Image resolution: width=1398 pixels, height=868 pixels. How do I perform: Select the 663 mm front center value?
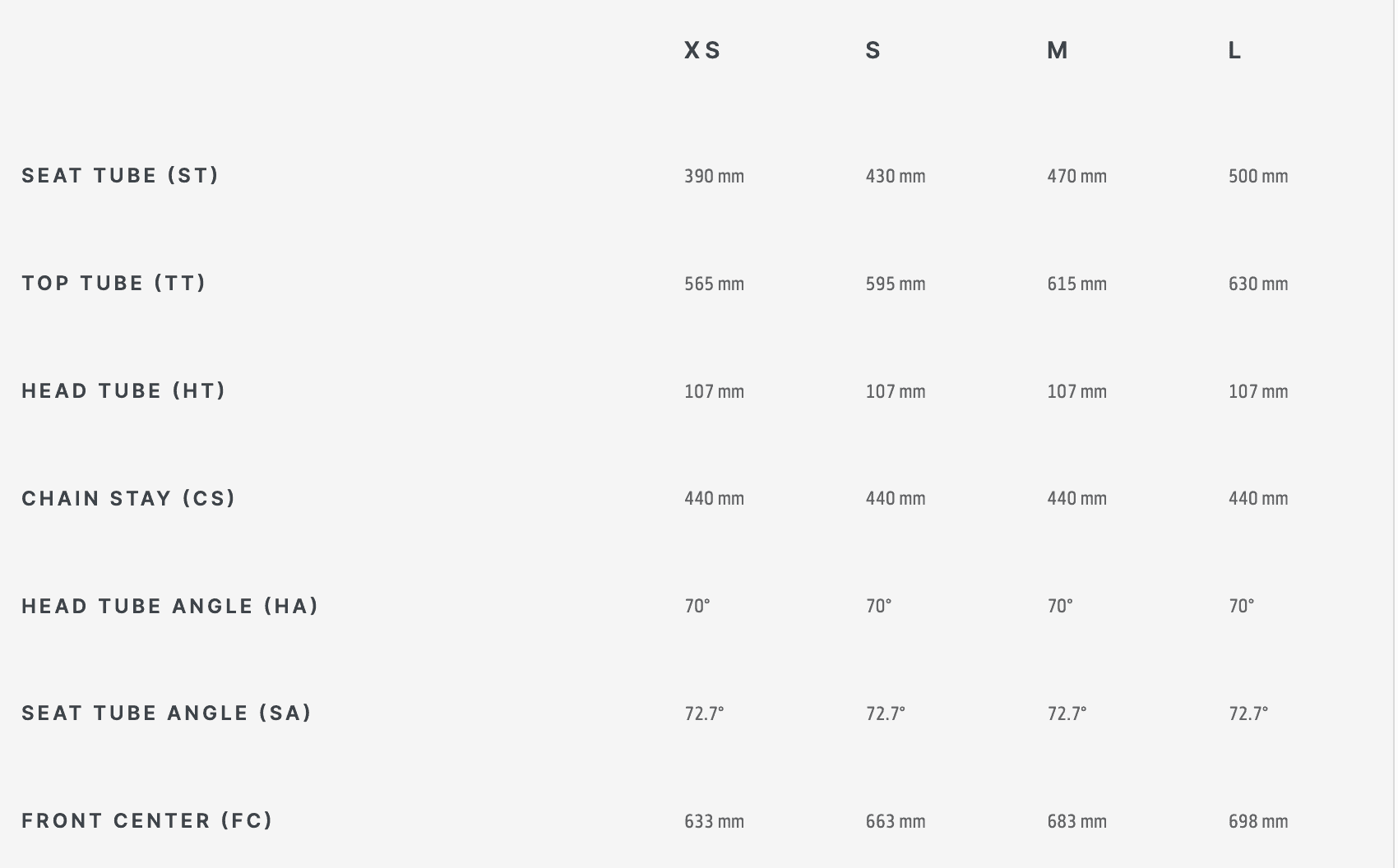click(x=896, y=822)
